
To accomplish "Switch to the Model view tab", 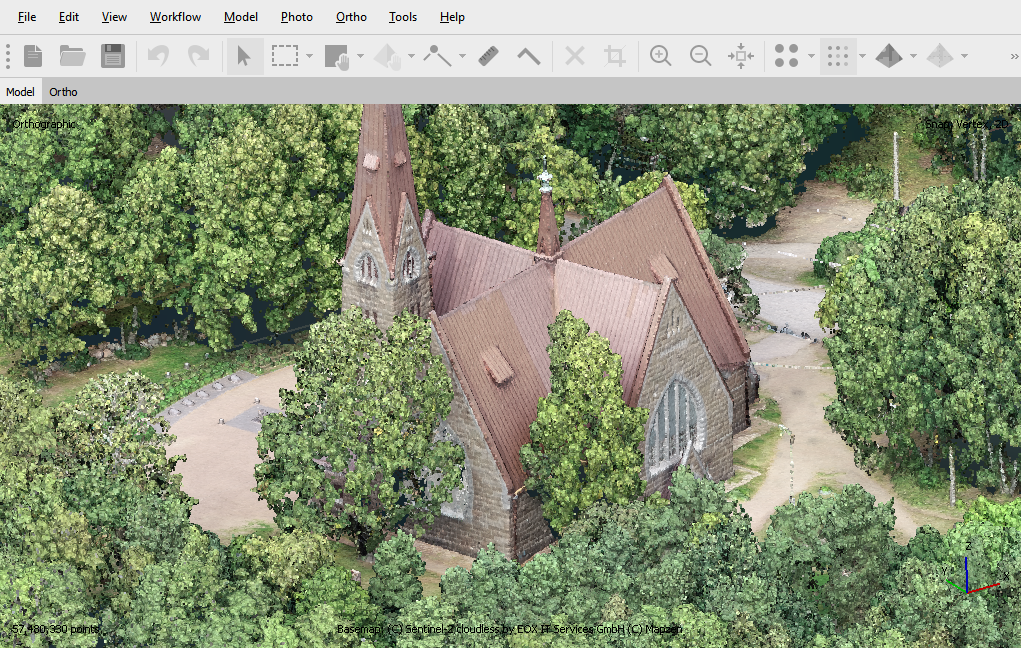I will [x=20, y=92].
